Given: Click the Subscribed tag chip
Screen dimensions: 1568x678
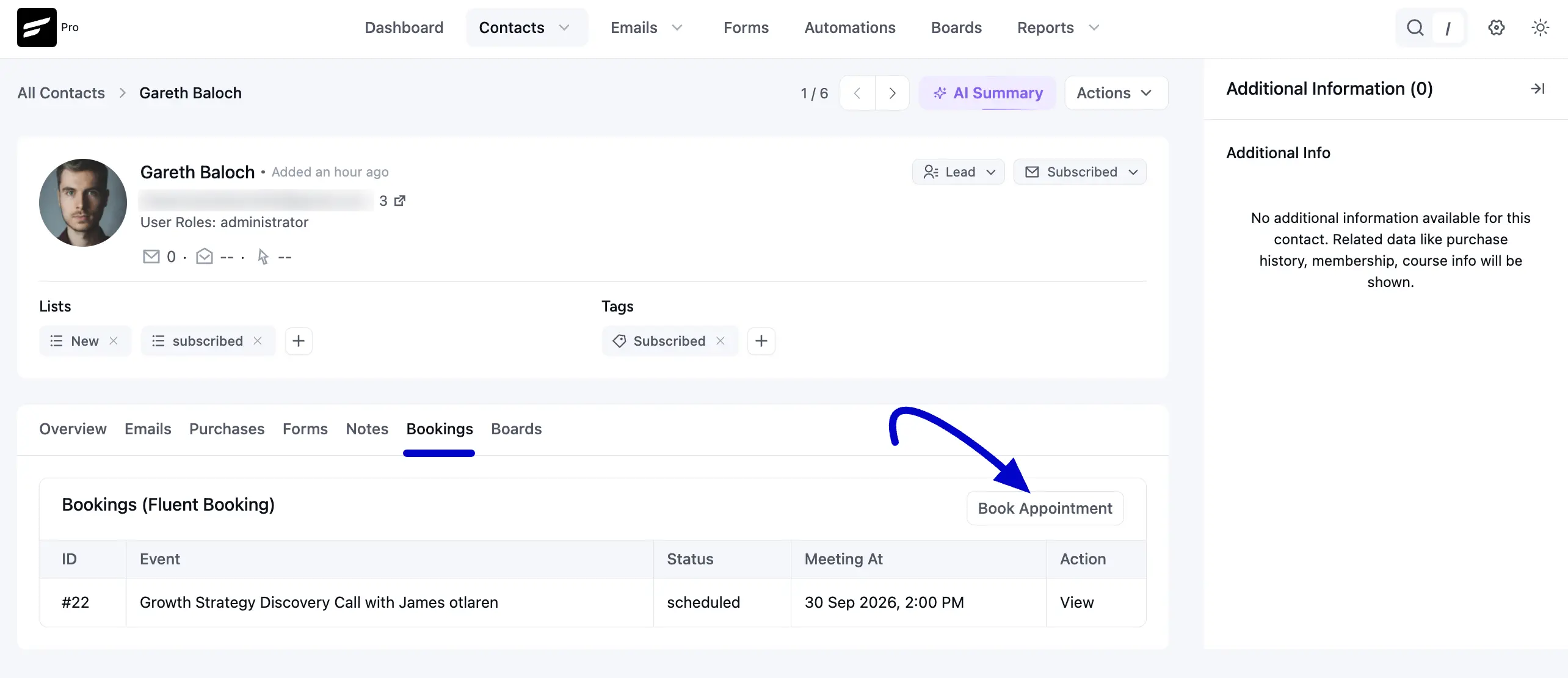Looking at the screenshot, I should (x=669, y=341).
